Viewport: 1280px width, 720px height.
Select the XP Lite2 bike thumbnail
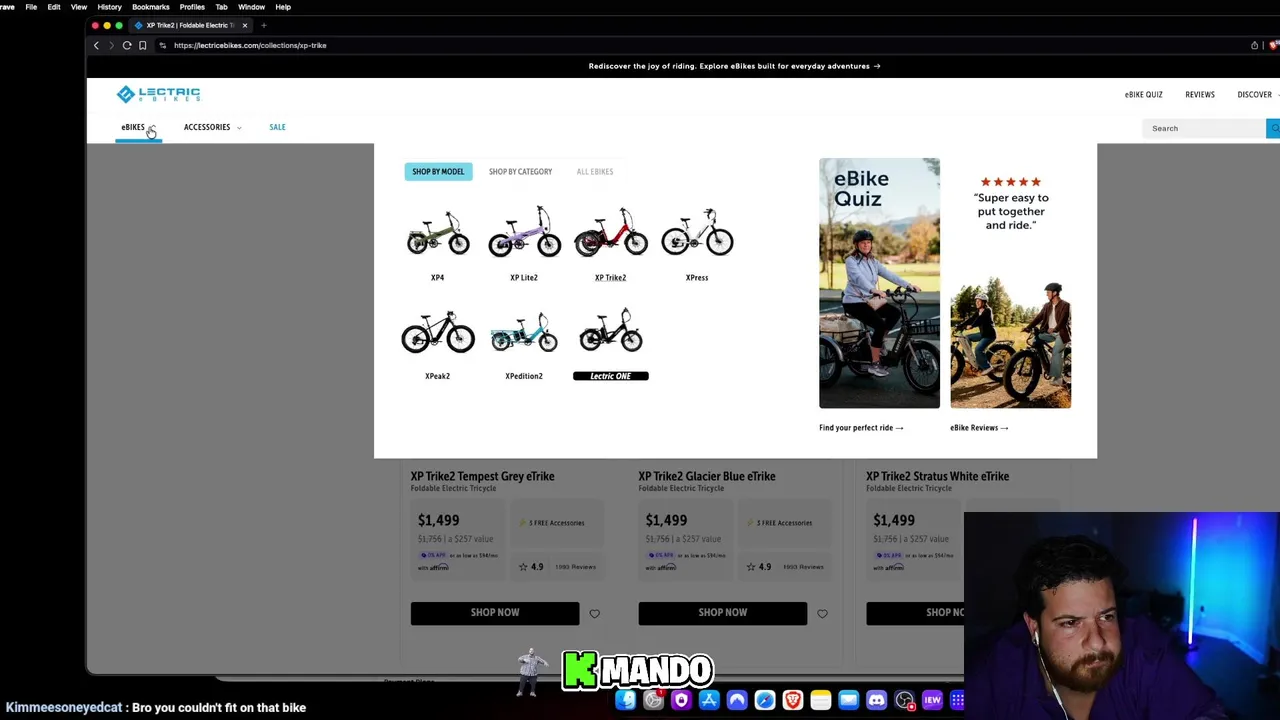click(524, 233)
